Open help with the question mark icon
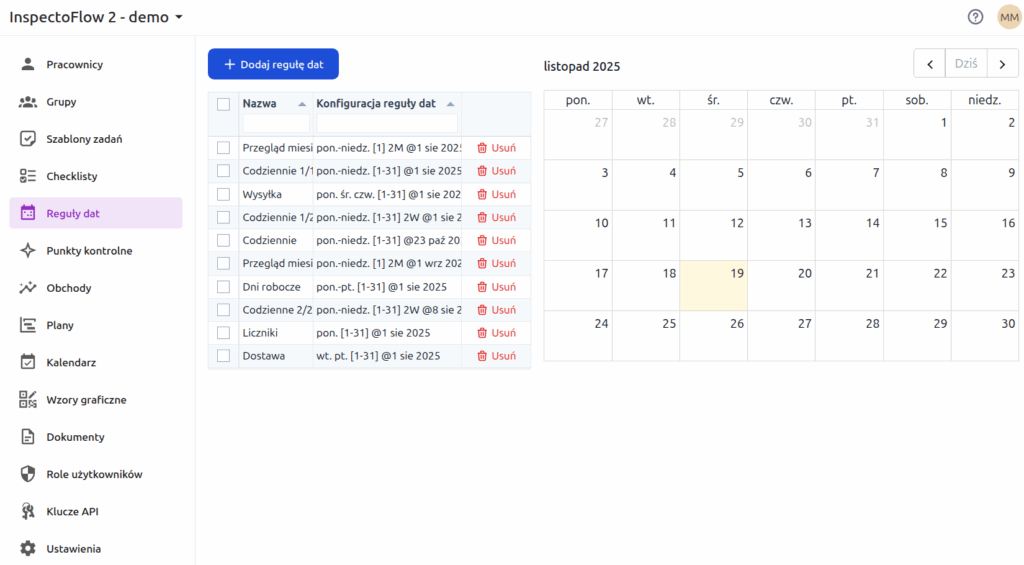This screenshot has width=1024, height=565. point(975,17)
